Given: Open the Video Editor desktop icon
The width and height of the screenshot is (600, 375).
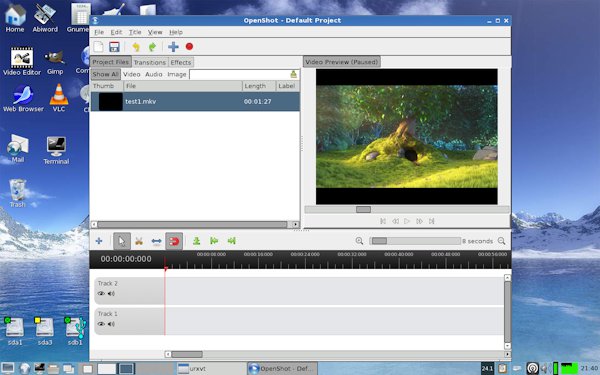Looking at the screenshot, I should [x=21, y=61].
